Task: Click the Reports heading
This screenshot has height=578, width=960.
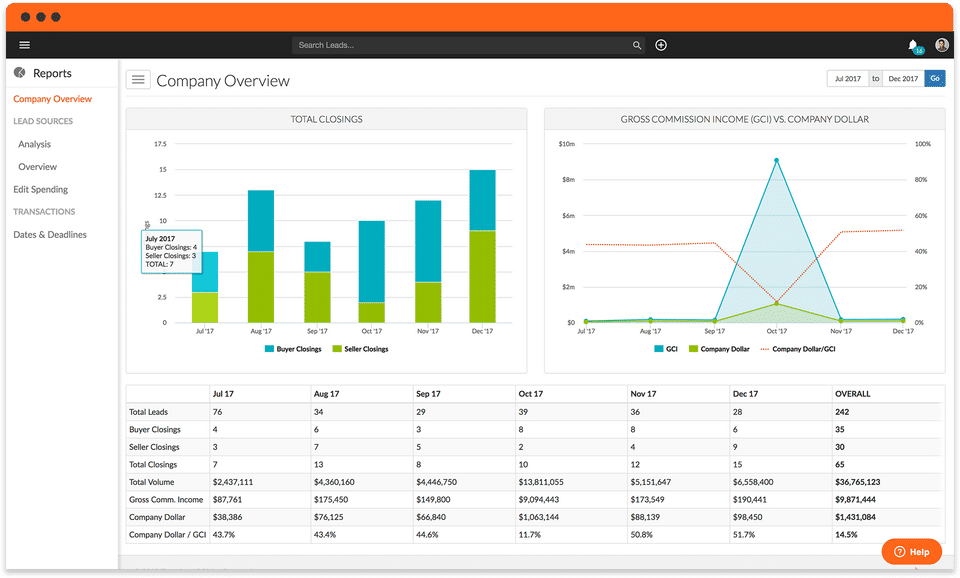Action: point(52,73)
